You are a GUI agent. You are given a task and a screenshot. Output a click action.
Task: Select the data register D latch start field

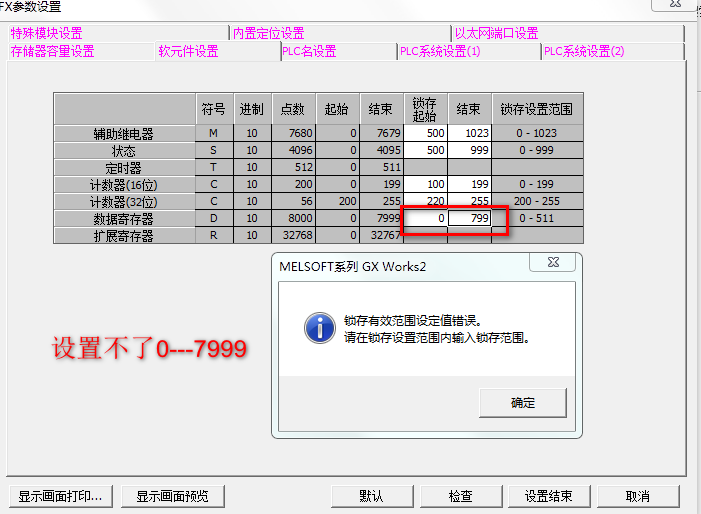click(x=425, y=218)
